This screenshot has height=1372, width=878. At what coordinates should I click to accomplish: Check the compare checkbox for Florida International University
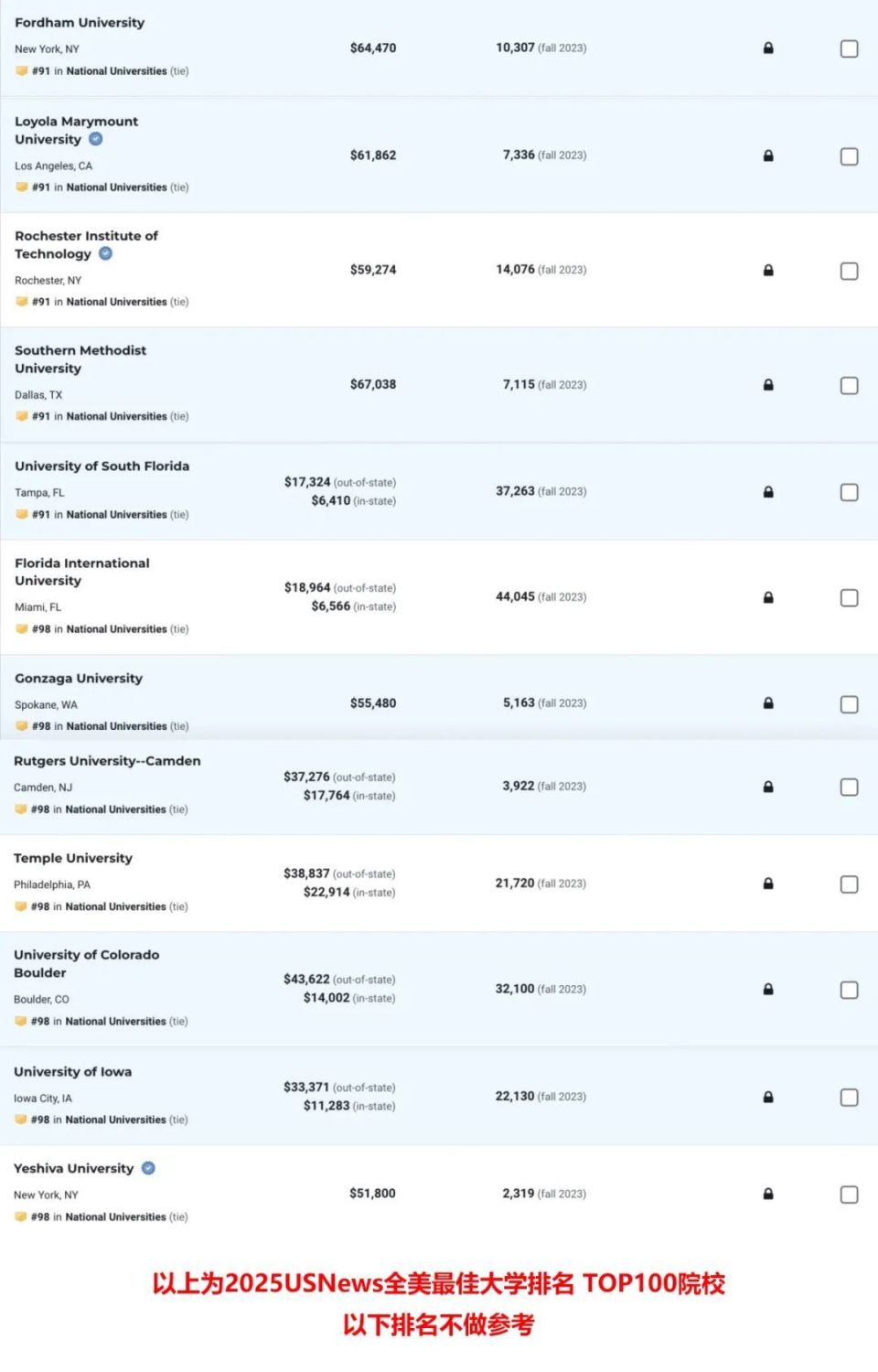848,597
